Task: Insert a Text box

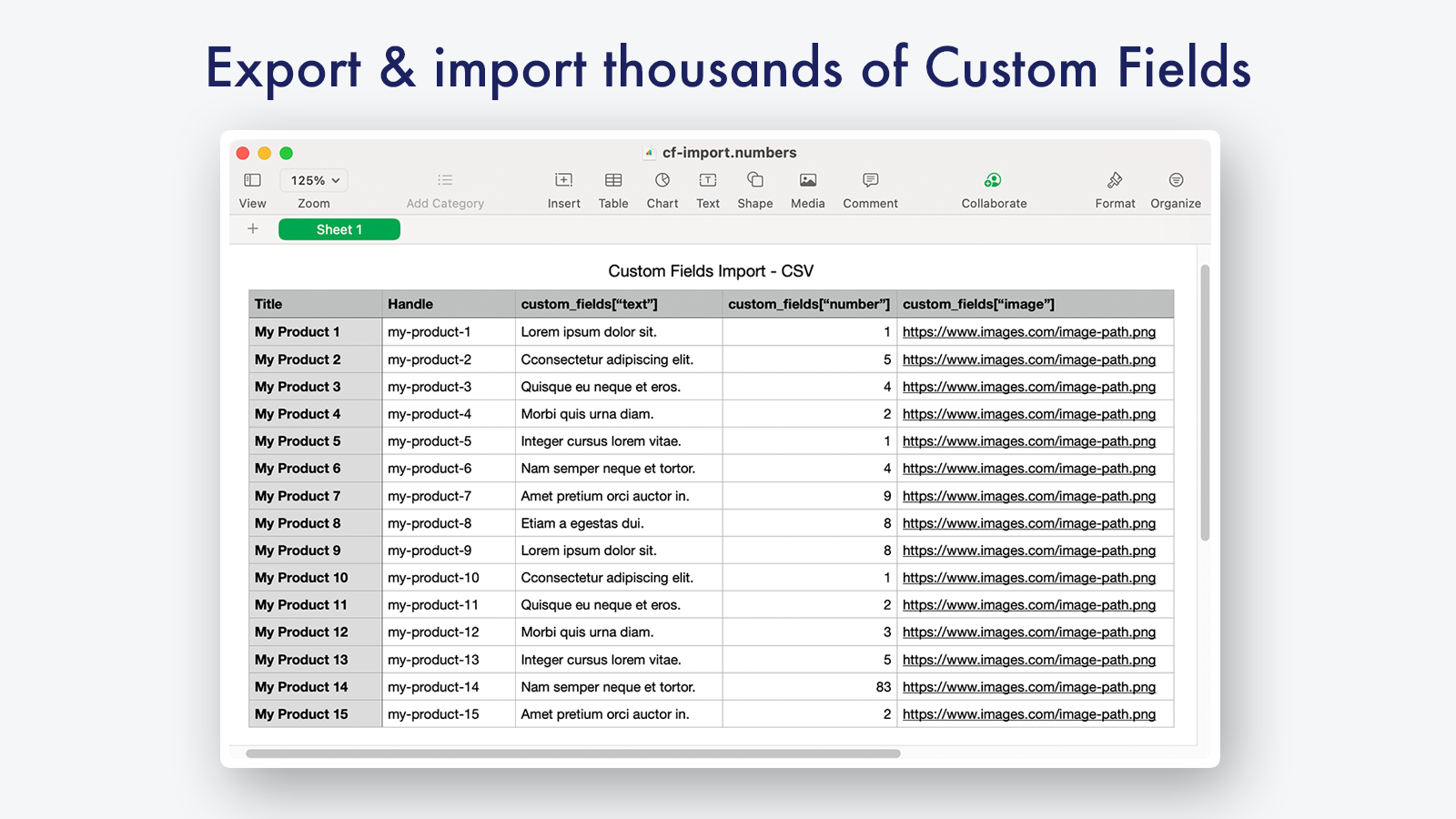Action: [x=707, y=188]
